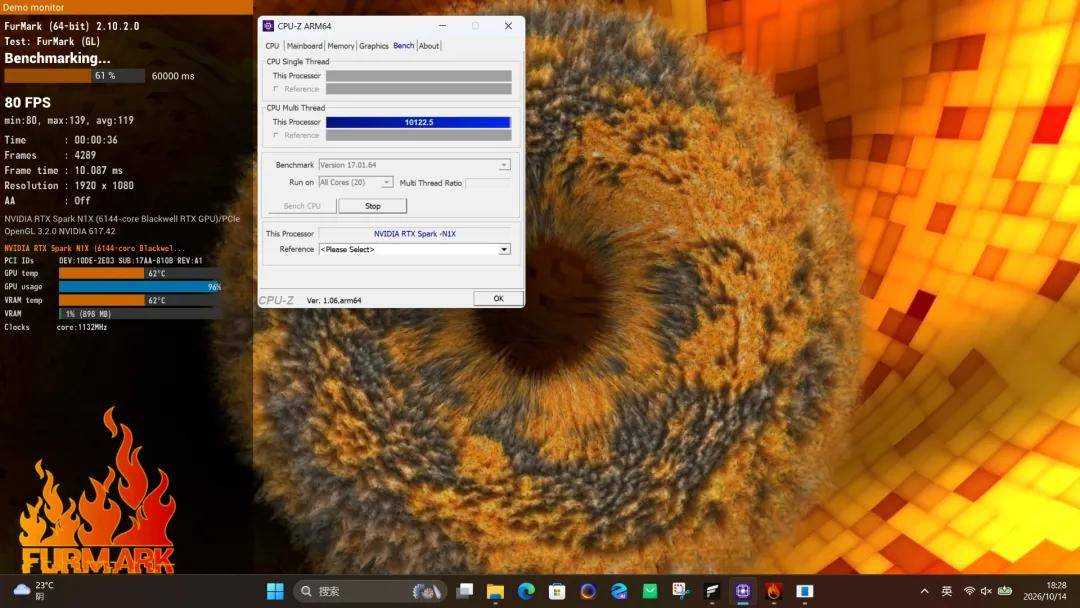Check battery status in system tray
Screen dimensions: 1080x608
(1005, 591)
